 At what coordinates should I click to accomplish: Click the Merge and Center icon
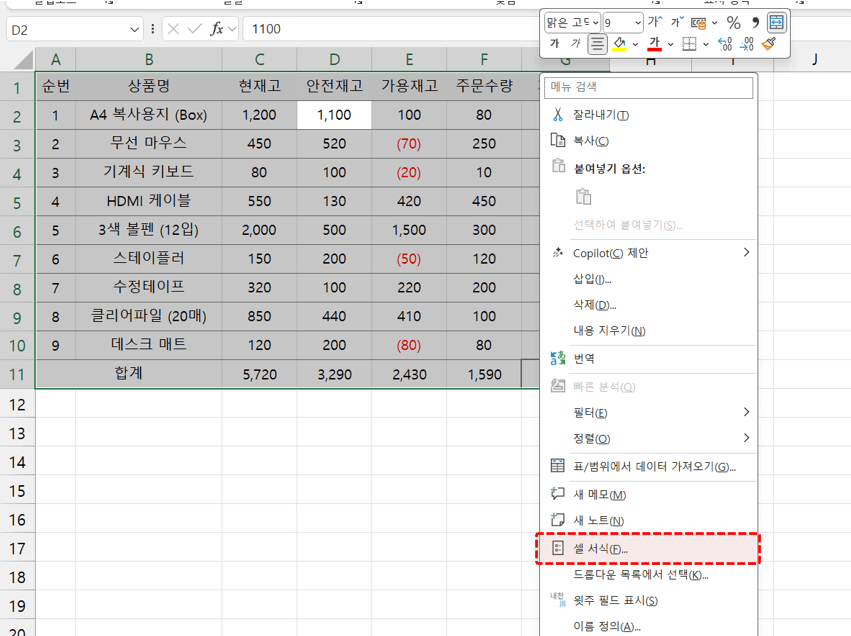tap(777, 22)
